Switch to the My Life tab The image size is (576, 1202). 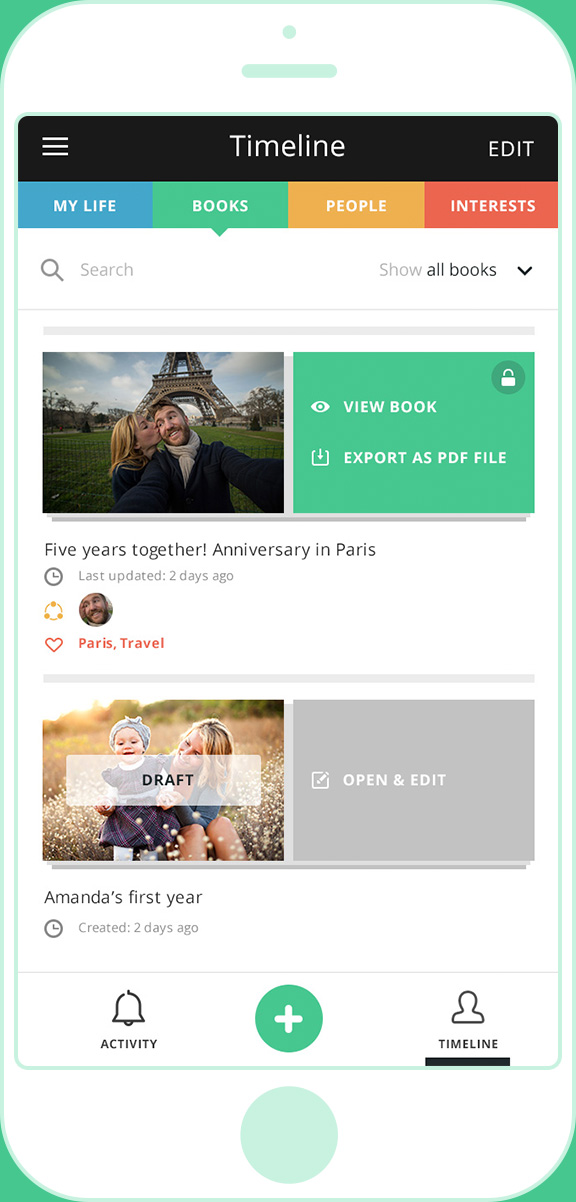85,206
